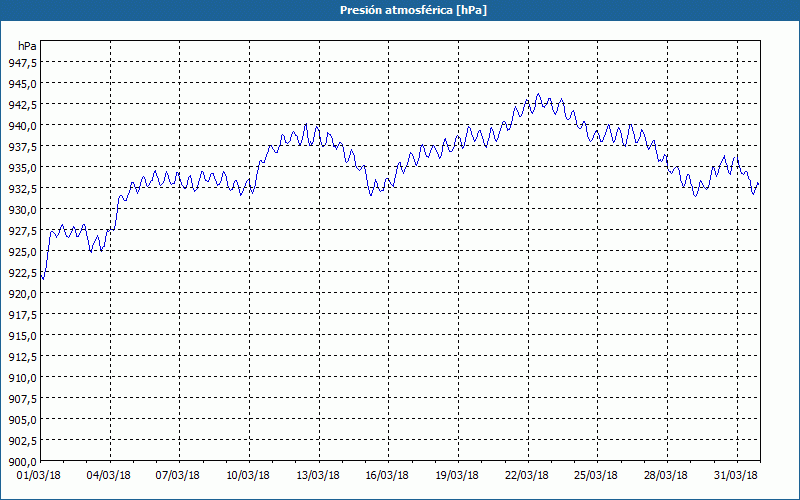Click the pressure curve's highest peak near 22/03/18
Viewport: 800px width, 500px height.
tap(538, 94)
